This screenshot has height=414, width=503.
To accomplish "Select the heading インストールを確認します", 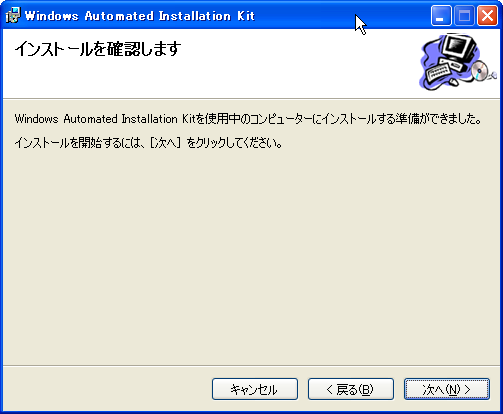I will coord(98,49).
